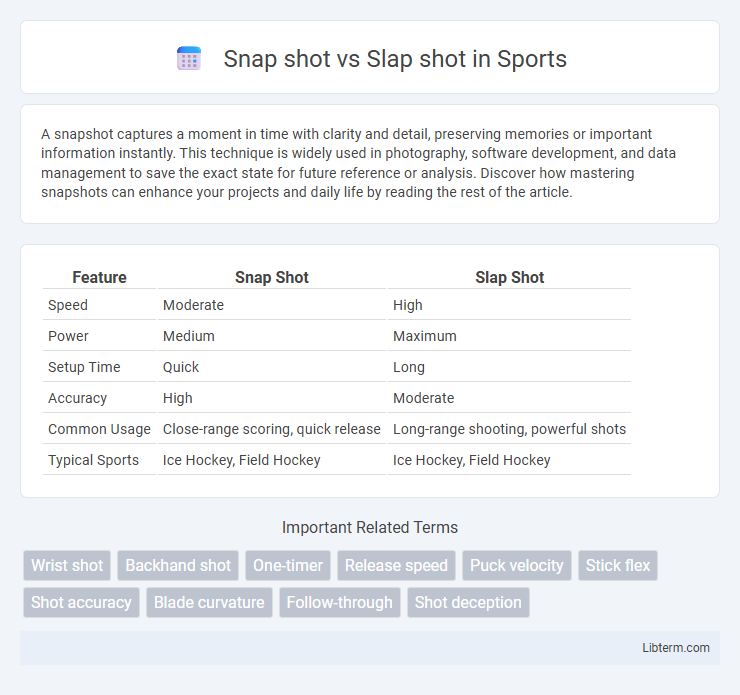Click the 'Snap Shot' column header

272,277
